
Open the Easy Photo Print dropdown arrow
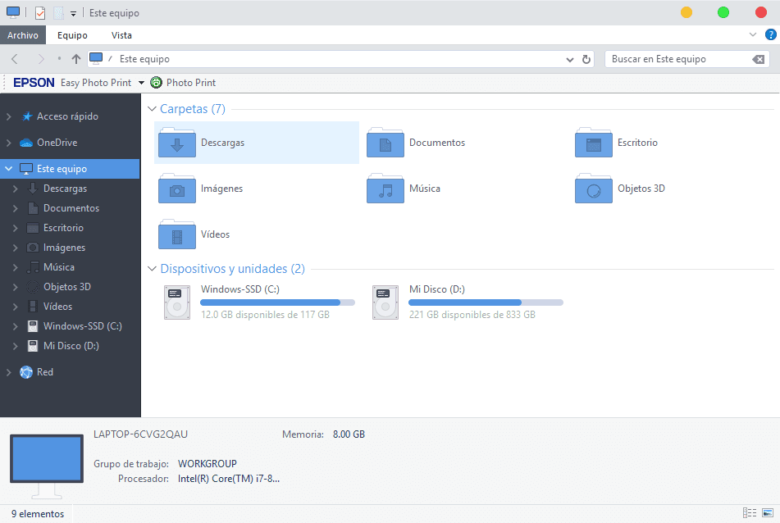pyautogui.click(x=141, y=83)
